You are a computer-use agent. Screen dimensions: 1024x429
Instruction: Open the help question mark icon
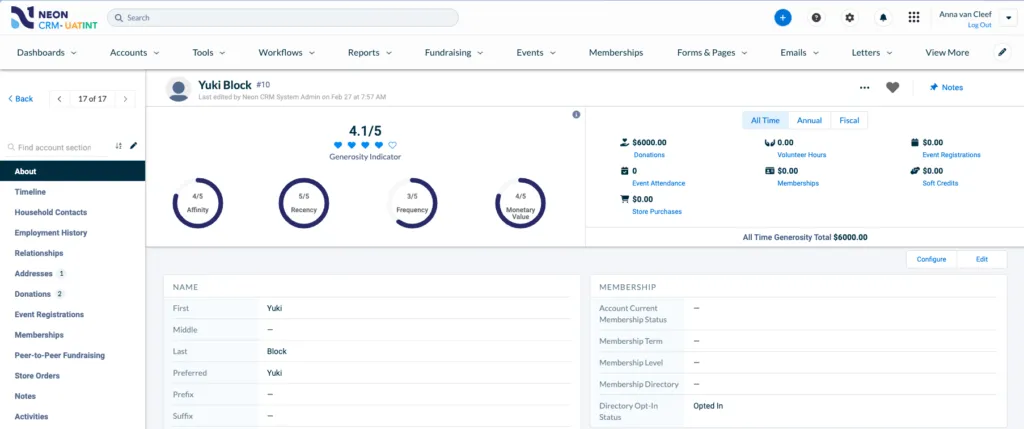pos(816,18)
